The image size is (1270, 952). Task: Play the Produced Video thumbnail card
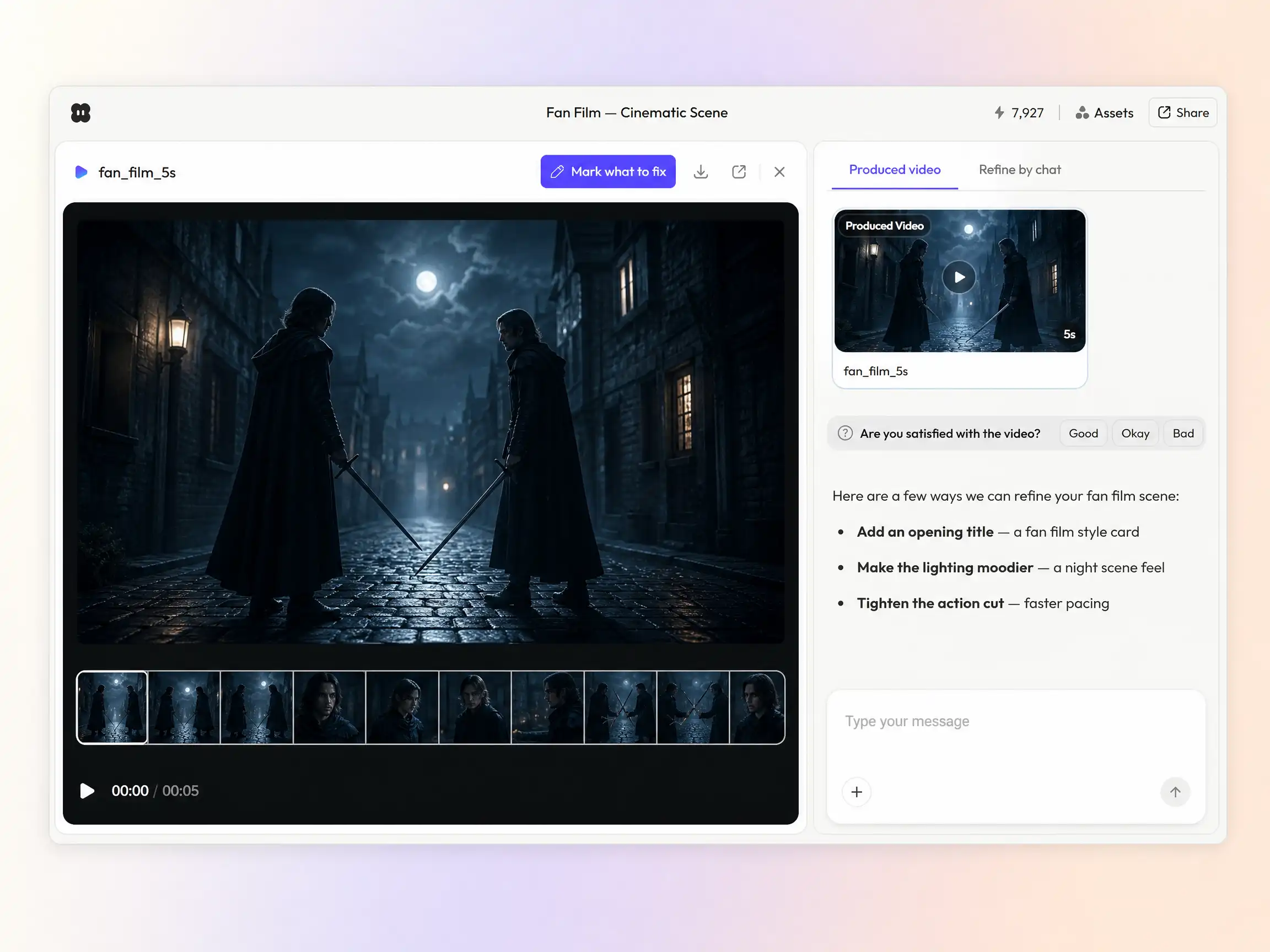click(959, 277)
